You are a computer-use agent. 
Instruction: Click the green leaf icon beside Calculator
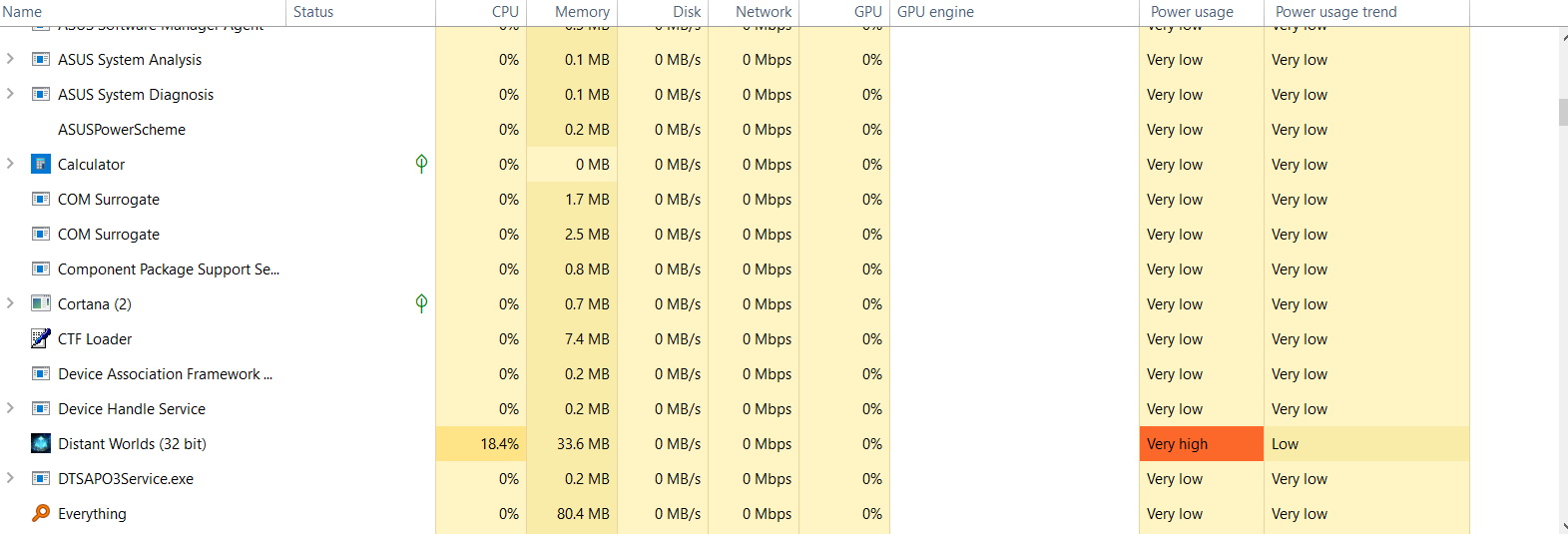pos(421,164)
